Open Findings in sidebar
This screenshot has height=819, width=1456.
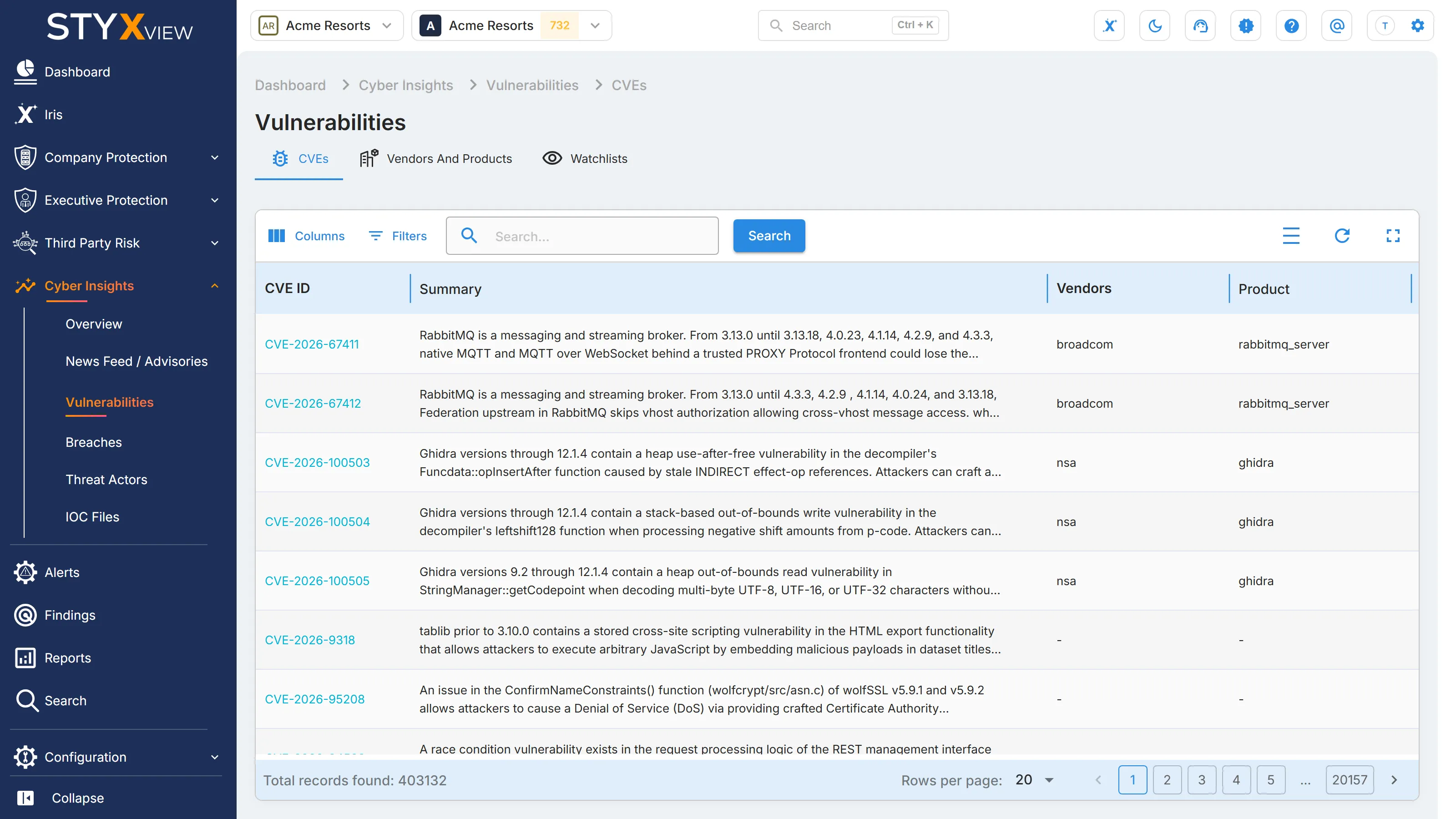(x=54, y=615)
